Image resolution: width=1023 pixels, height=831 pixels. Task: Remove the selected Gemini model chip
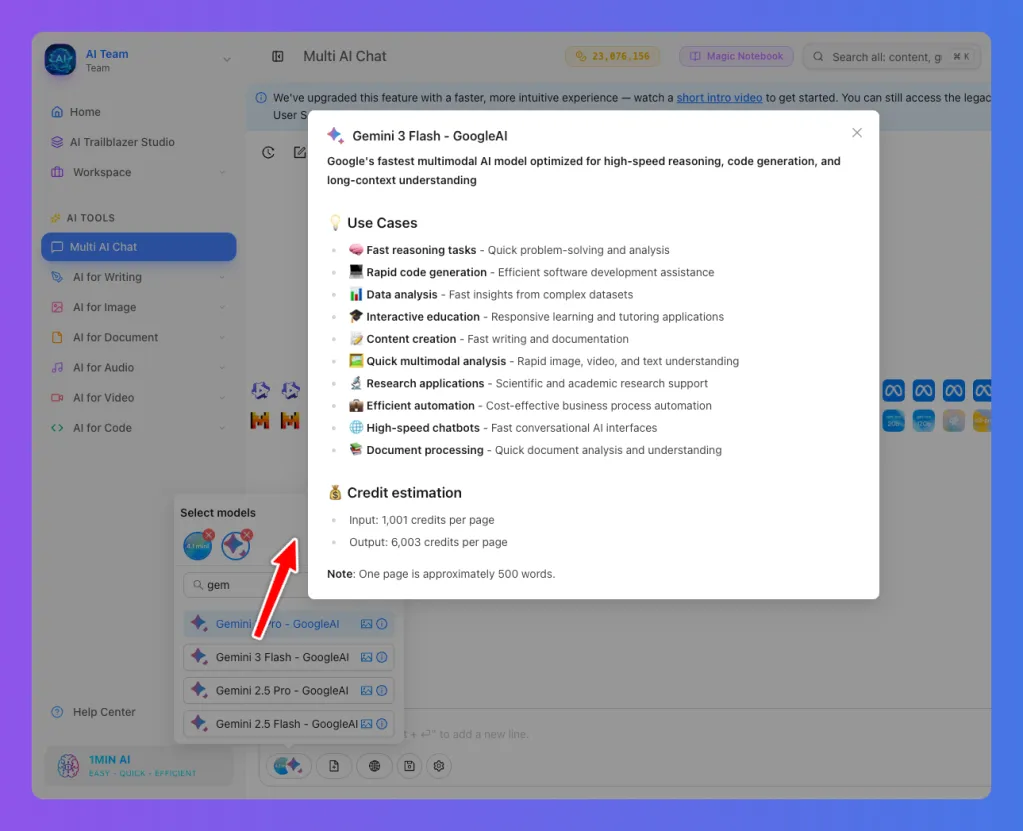coord(247,536)
